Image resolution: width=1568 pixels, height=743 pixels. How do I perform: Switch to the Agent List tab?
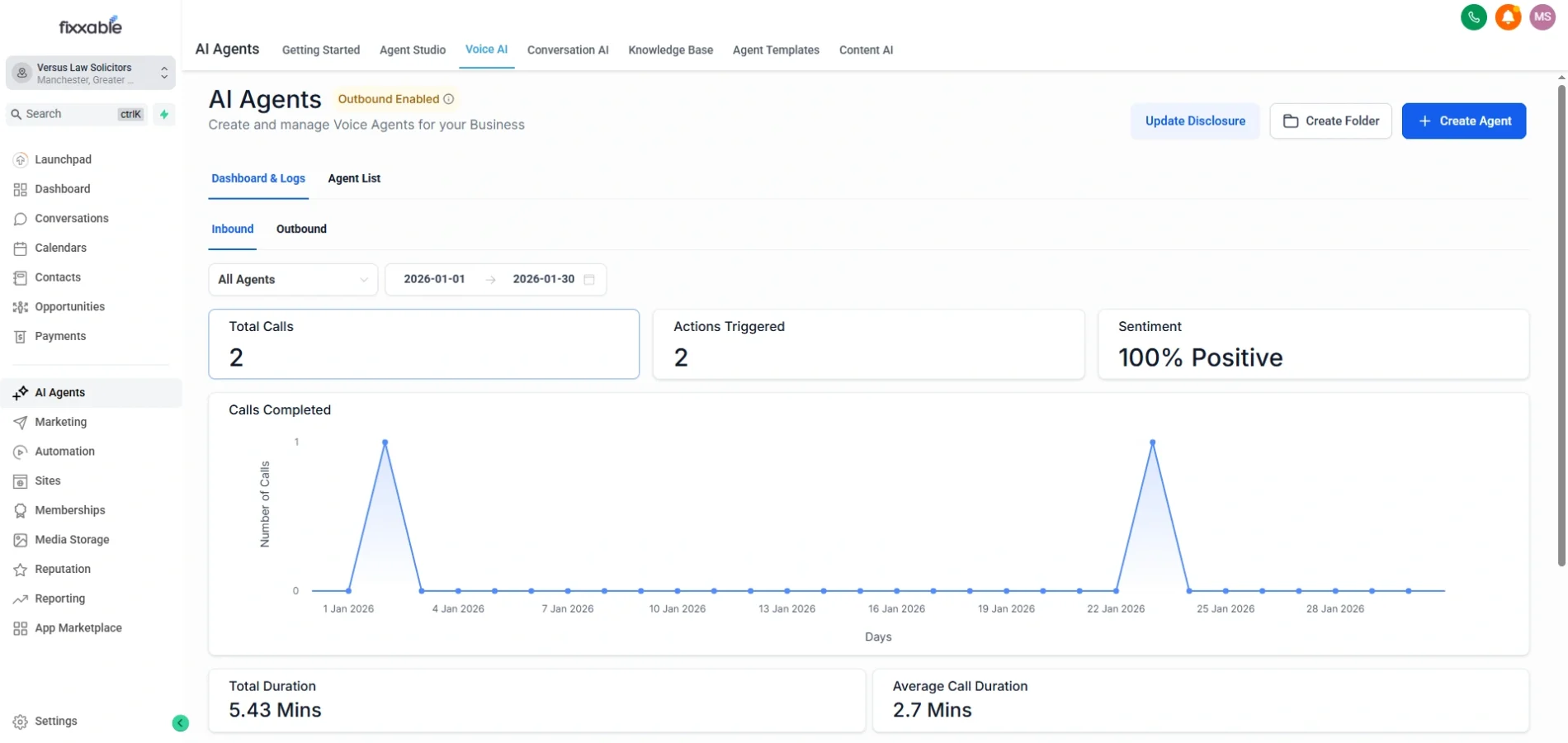click(x=354, y=178)
